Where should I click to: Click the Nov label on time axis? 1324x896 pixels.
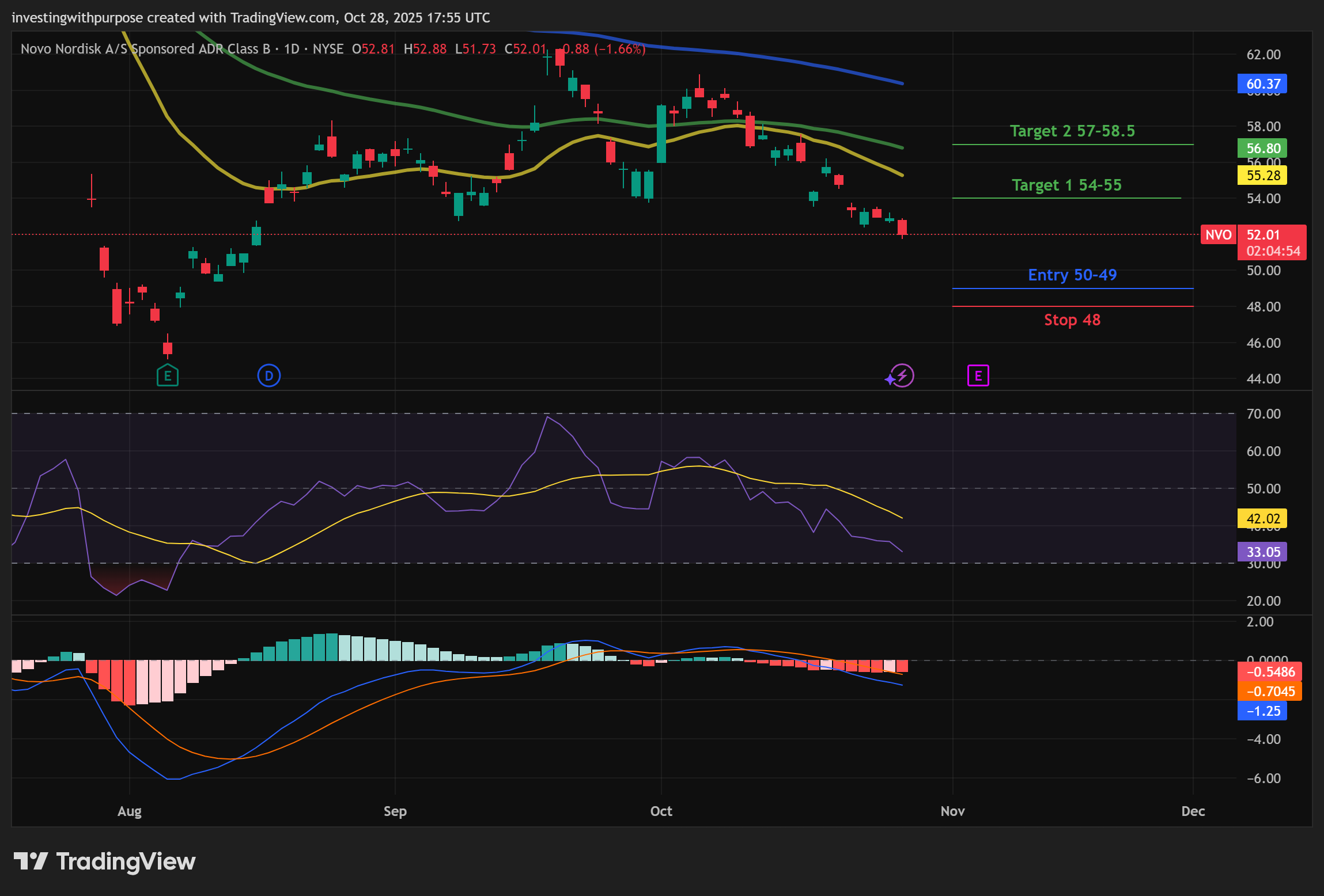click(952, 811)
